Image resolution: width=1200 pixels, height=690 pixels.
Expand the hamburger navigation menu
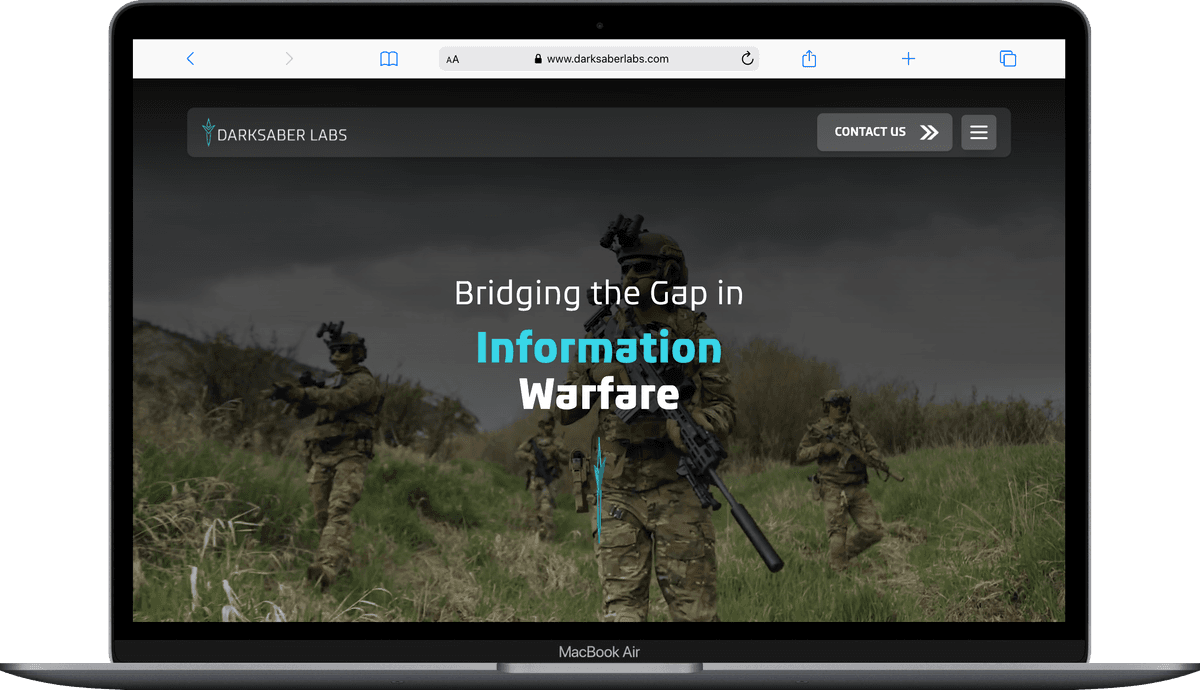click(979, 132)
